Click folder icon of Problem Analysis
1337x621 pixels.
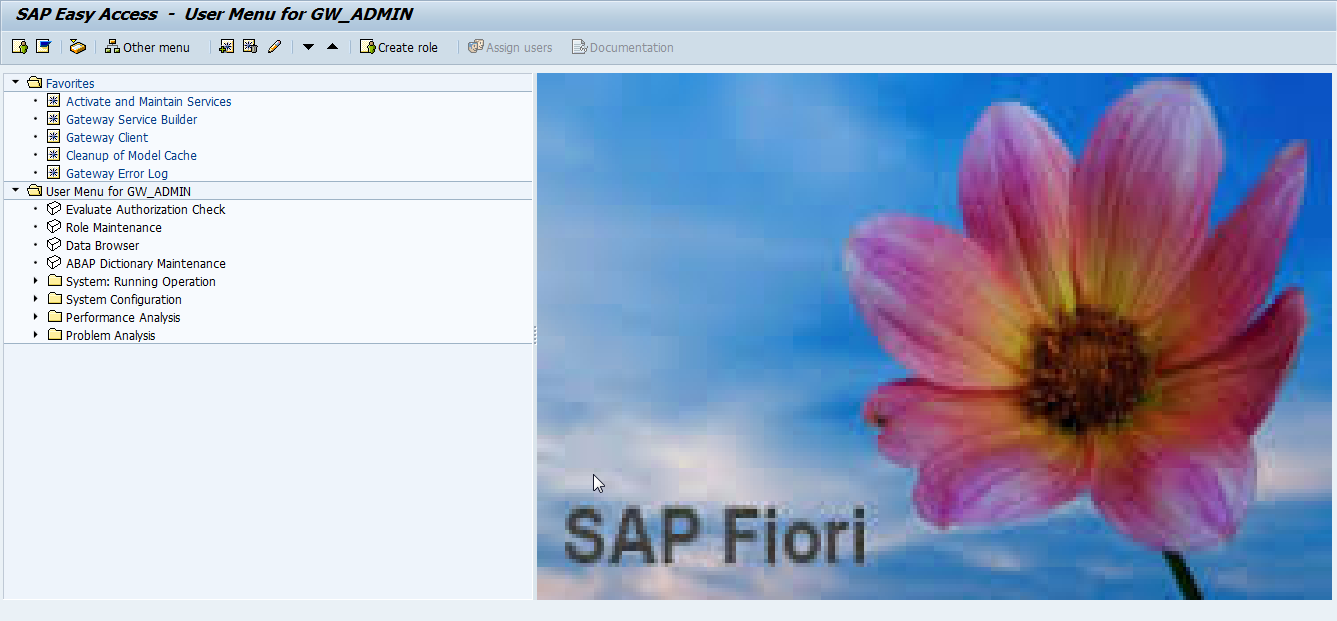54,335
